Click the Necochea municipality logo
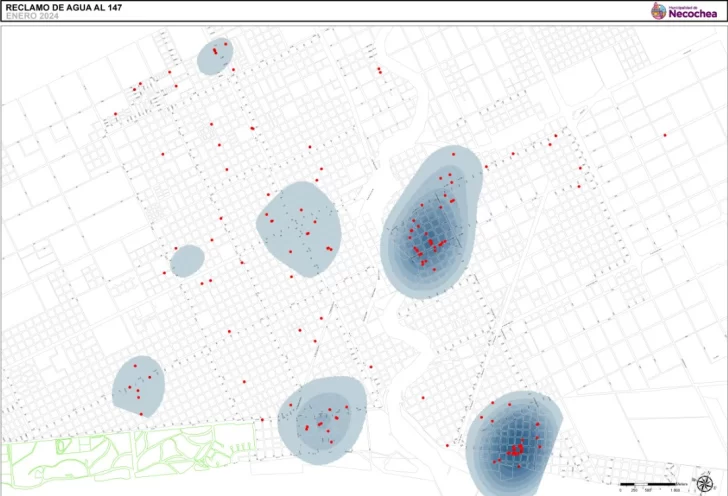 point(657,11)
